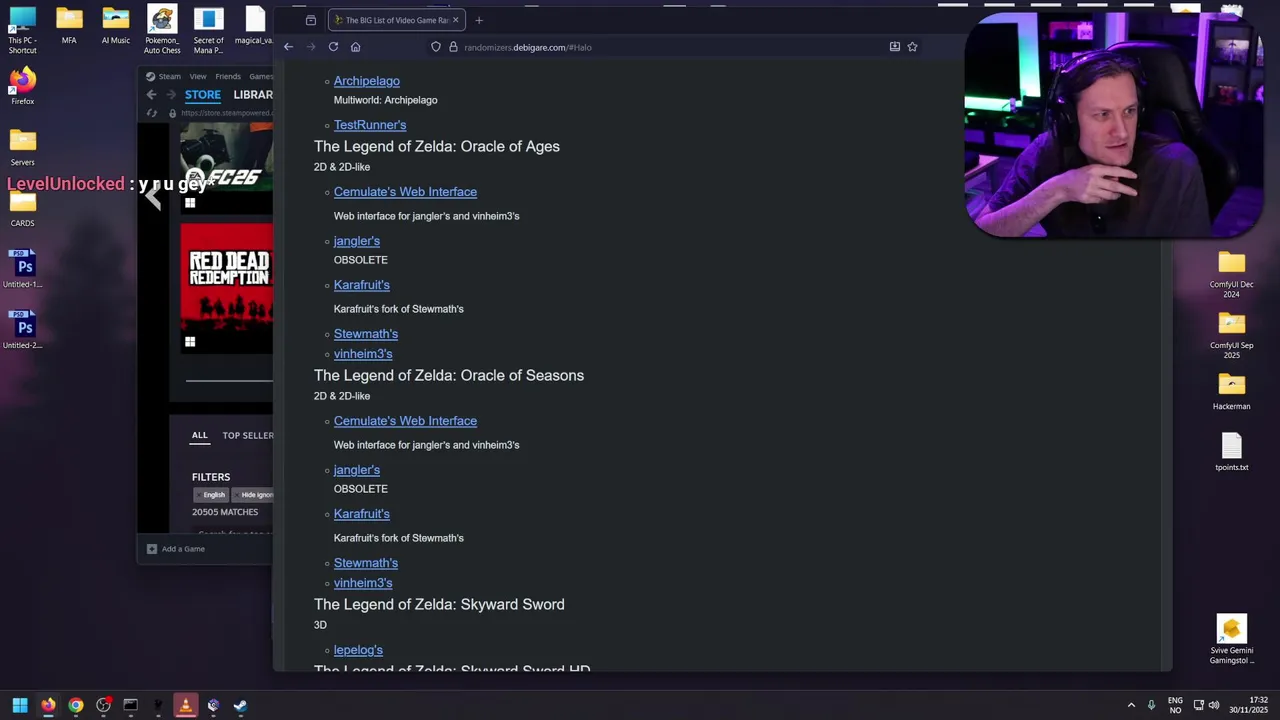Image resolution: width=1280 pixels, height=720 pixels.
Task: Open the terminal window from the taskbar
Action: click(x=130, y=705)
